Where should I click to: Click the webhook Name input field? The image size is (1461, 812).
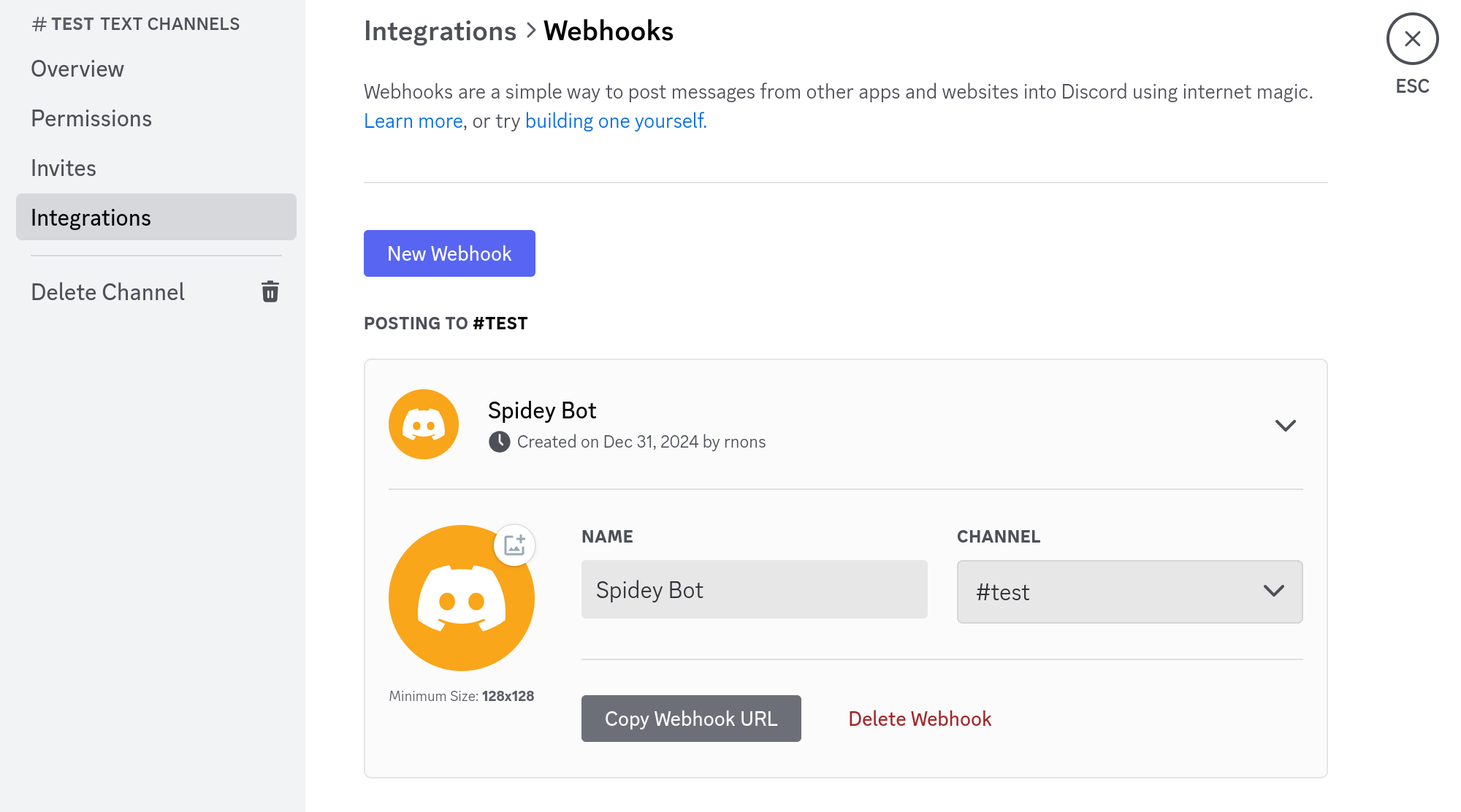755,589
